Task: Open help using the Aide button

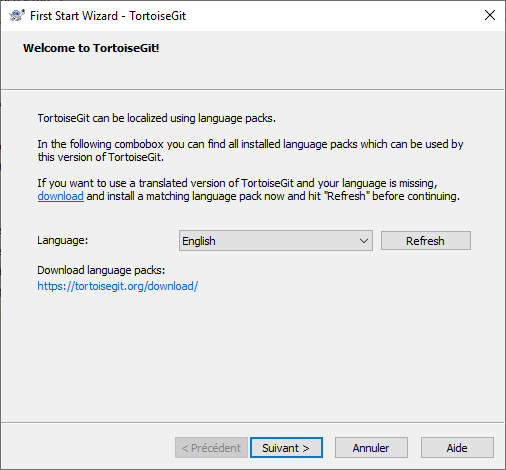Action: click(457, 448)
